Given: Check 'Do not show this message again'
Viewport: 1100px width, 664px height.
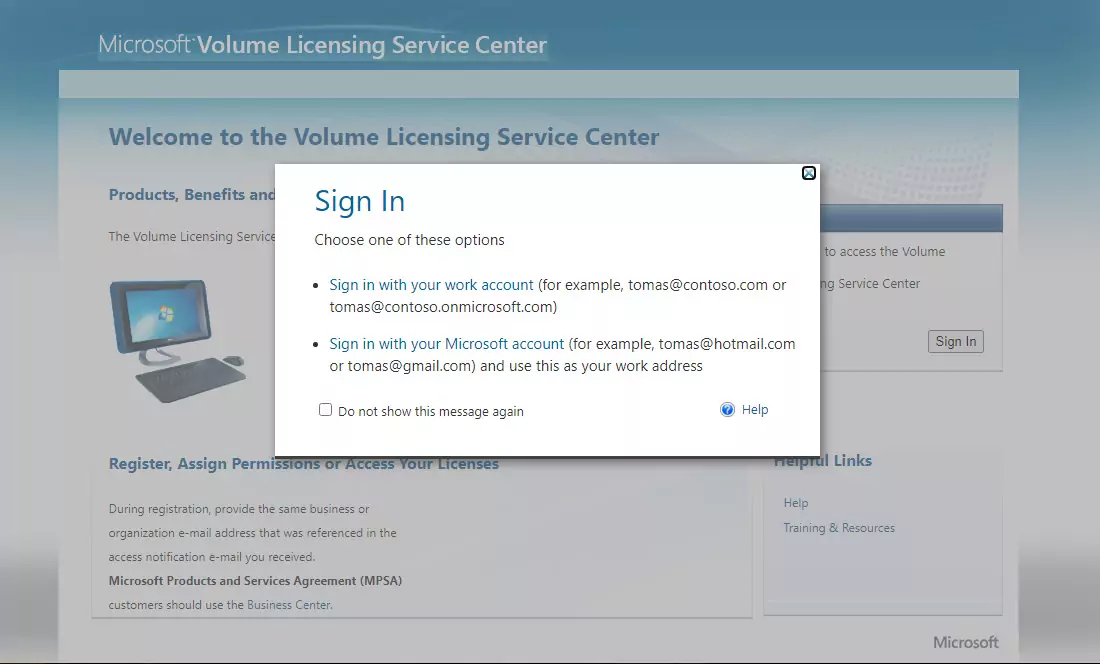Looking at the screenshot, I should coord(326,409).
